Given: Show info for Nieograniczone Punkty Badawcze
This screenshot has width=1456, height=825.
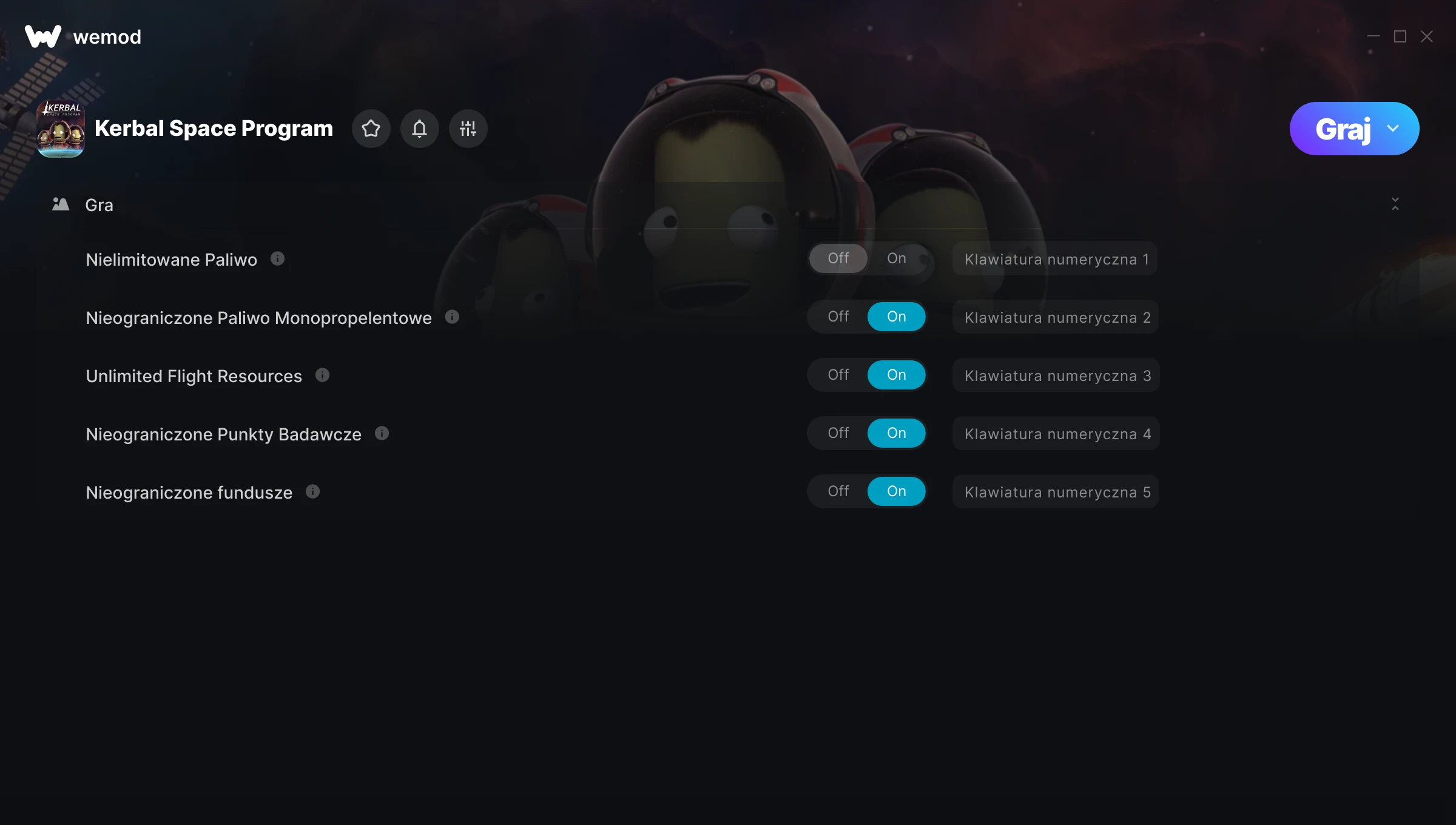Looking at the screenshot, I should [382, 434].
